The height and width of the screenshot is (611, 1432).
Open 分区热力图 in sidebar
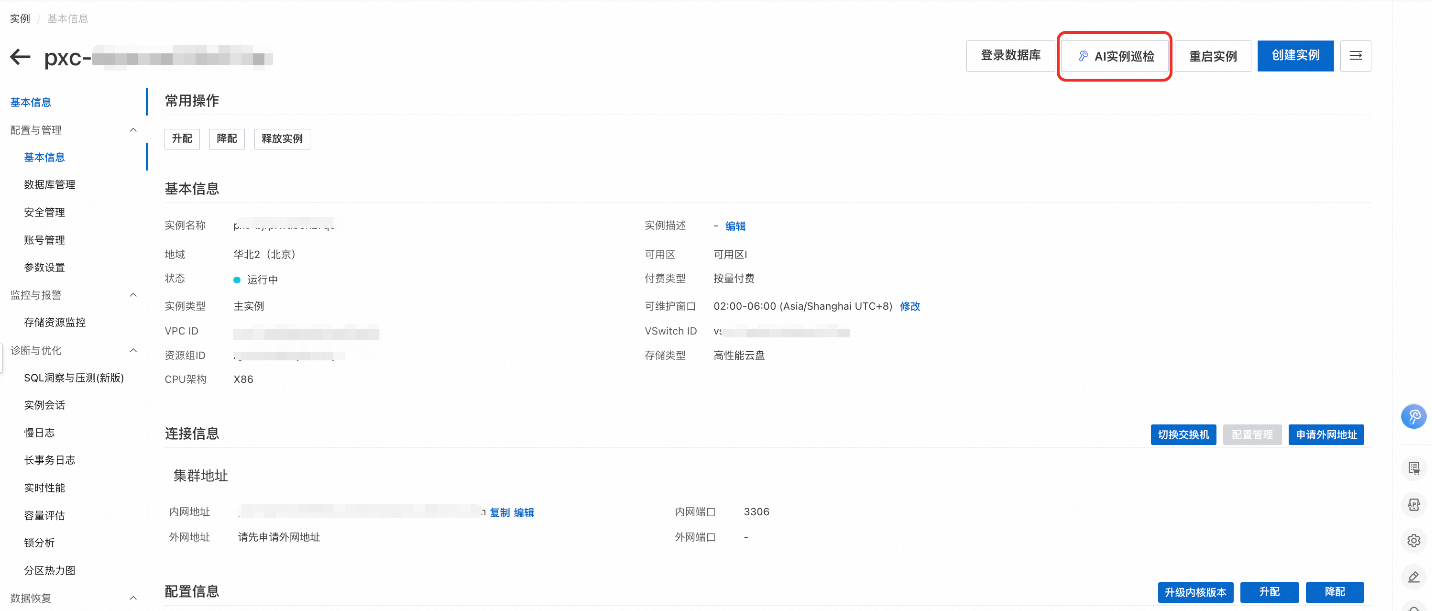coord(50,571)
